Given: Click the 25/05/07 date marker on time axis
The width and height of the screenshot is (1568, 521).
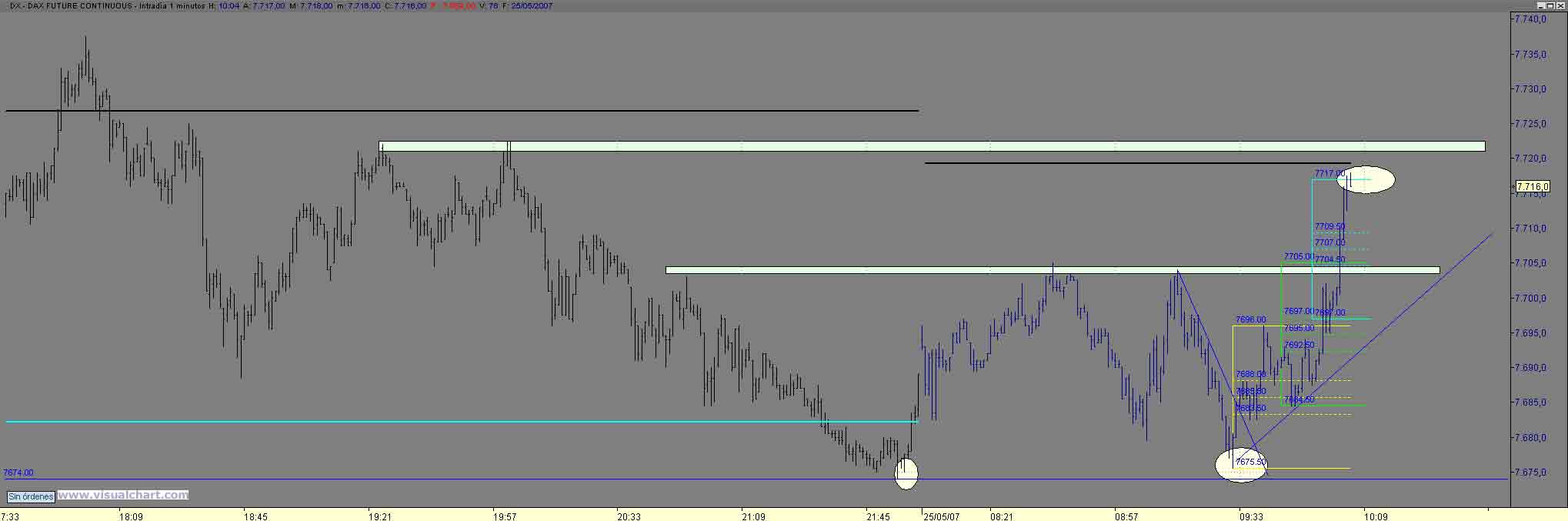Looking at the screenshot, I should (941, 516).
